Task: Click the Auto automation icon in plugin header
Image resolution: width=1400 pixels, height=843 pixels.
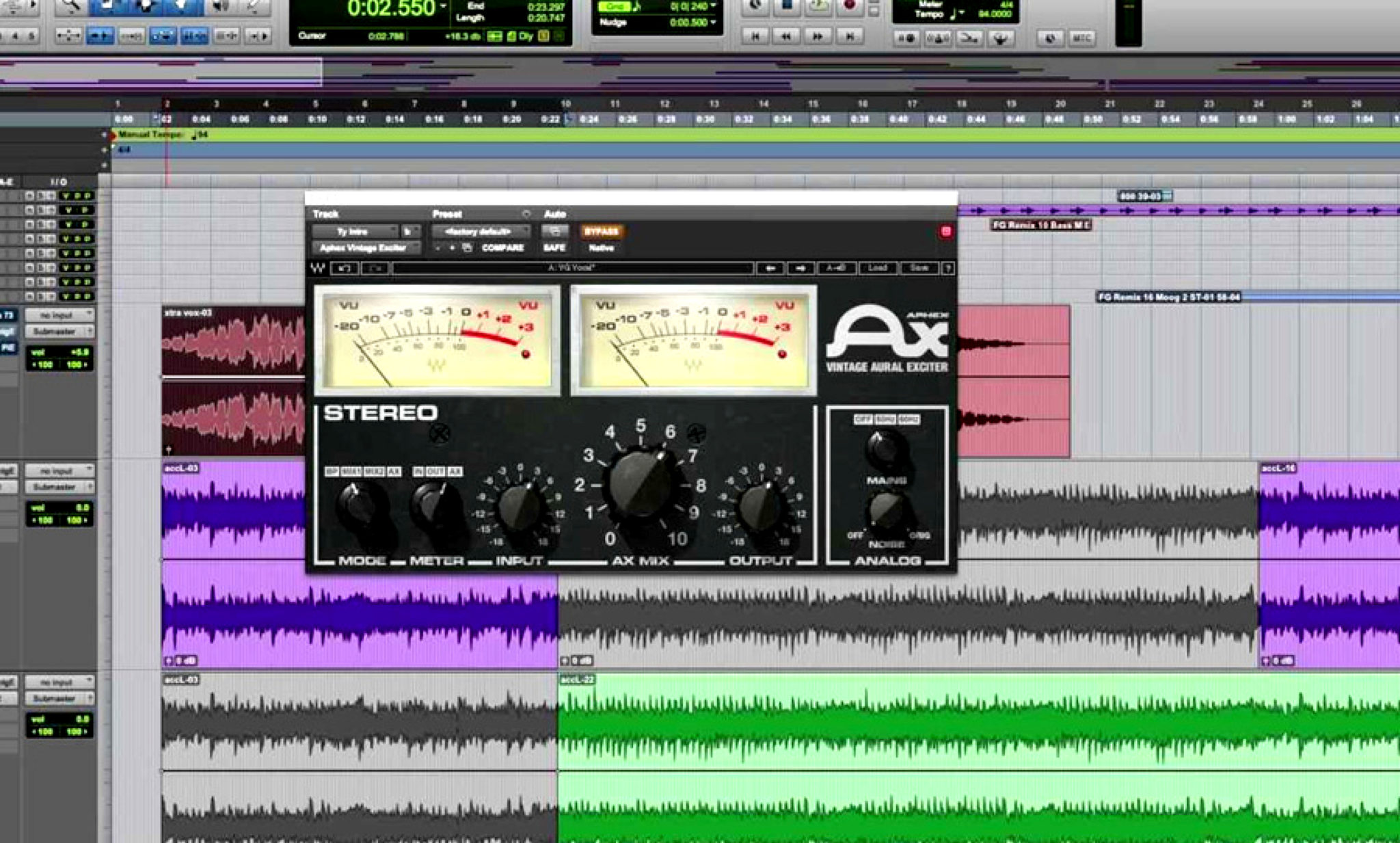Action: 555,232
